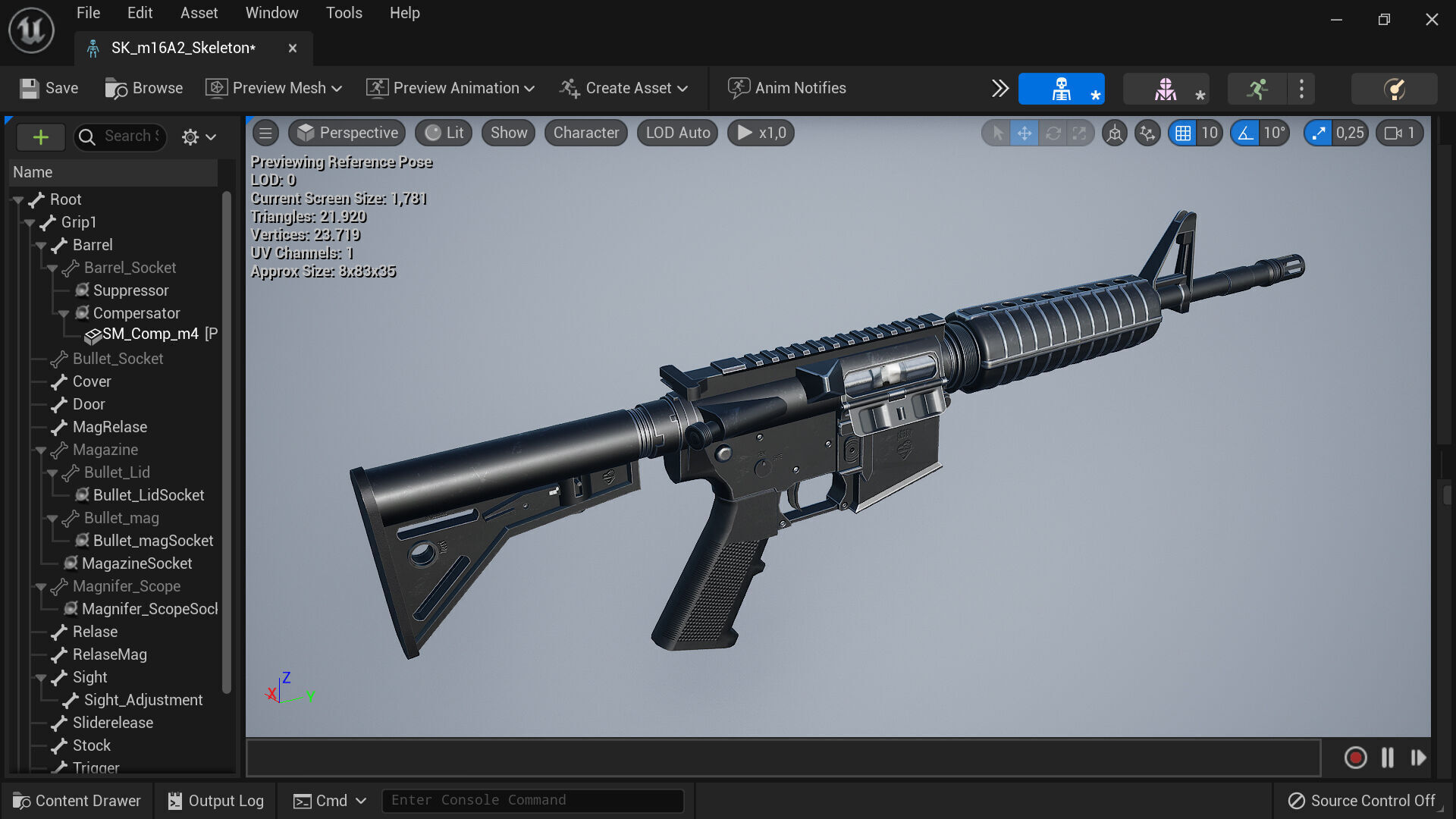The image size is (1456, 819).
Task: Collapse the Magazine bone node
Action: pyautogui.click(x=41, y=450)
